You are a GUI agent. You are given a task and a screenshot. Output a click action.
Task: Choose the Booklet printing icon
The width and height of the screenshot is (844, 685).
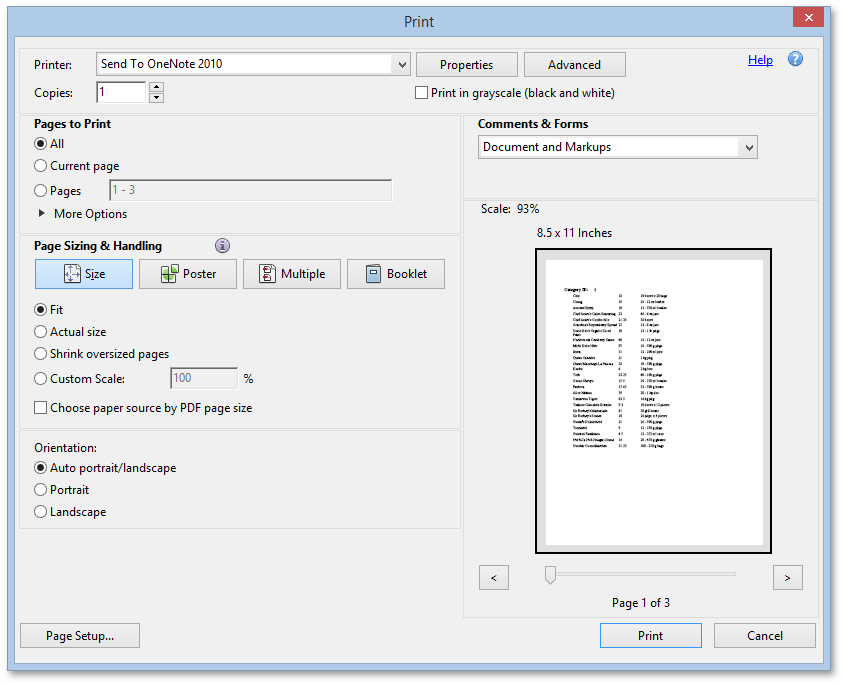395,273
